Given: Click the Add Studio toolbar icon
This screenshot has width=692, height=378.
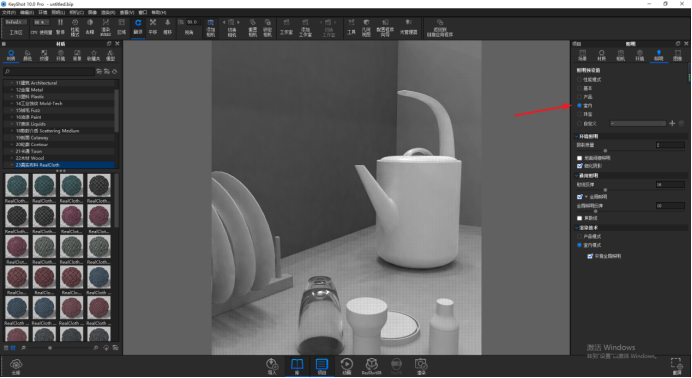Looking at the screenshot, I should click(x=305, y=22).
